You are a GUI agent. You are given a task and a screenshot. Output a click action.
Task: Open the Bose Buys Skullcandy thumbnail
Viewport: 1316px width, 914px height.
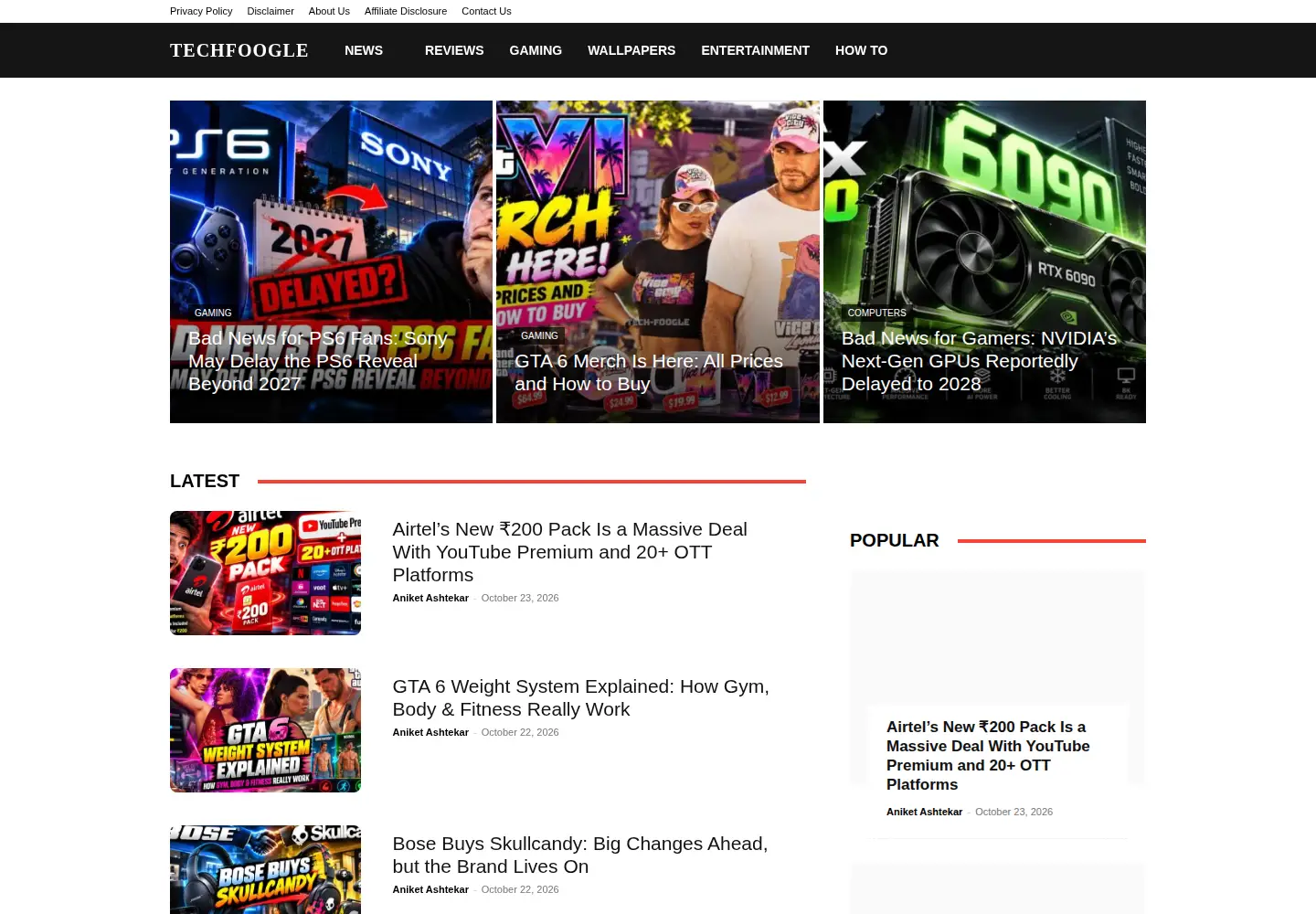265,869
